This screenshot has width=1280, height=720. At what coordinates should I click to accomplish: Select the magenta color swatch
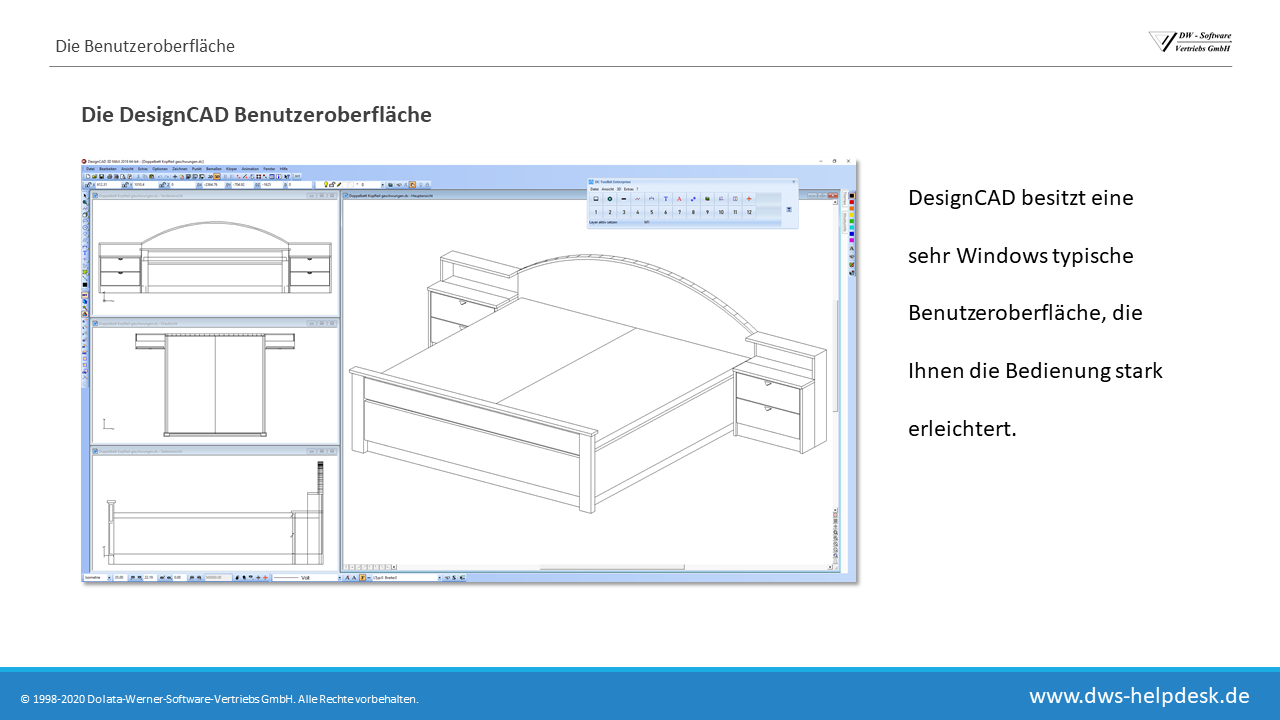click(851, 240)
